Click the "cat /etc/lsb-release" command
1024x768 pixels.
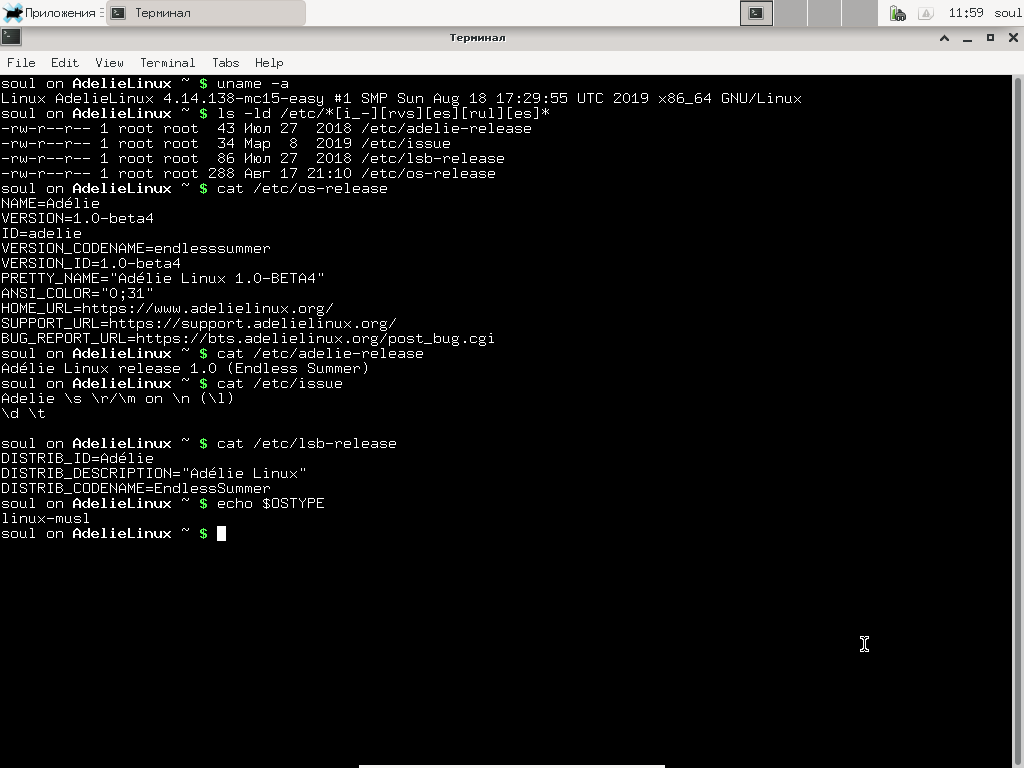307,443
